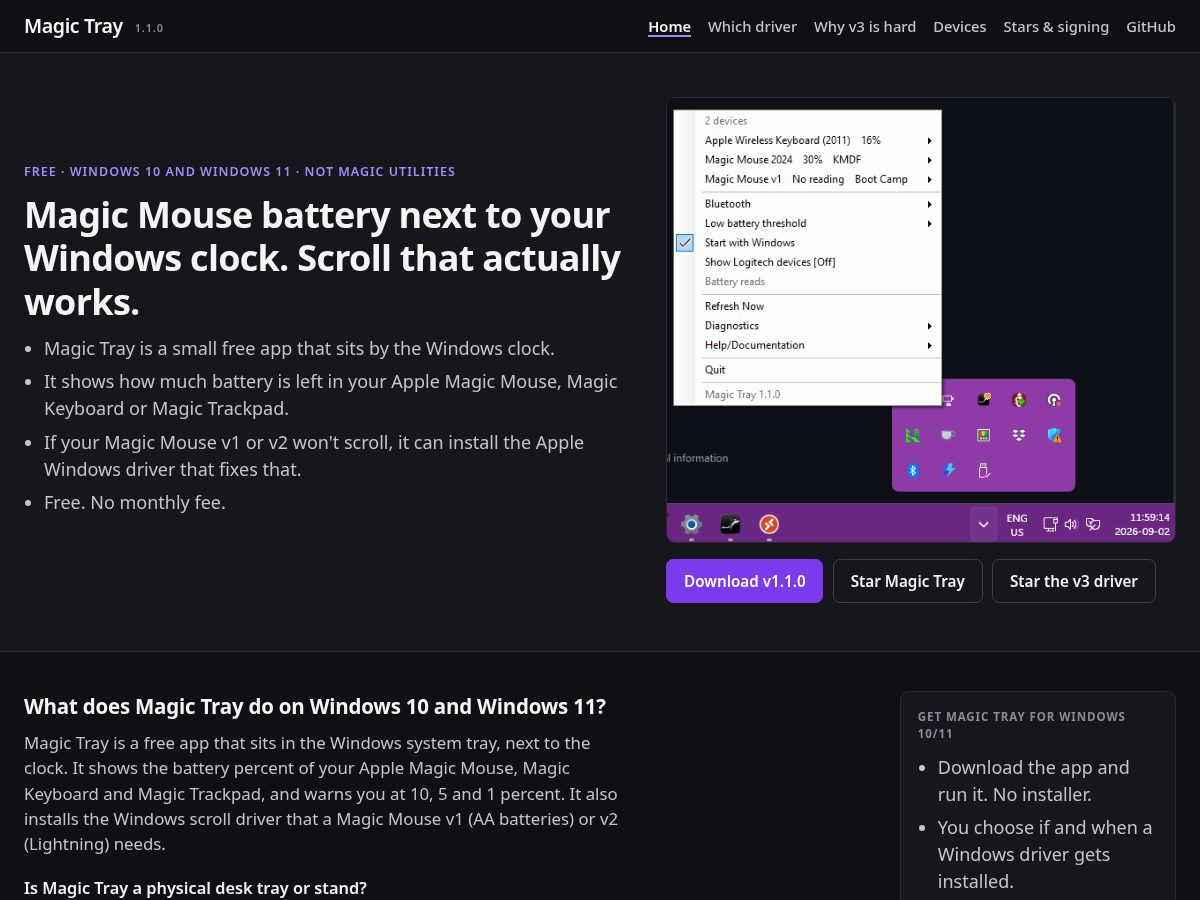
Task: Toggle Show Logitech devices [Off] option
Action: coord(770,262)
